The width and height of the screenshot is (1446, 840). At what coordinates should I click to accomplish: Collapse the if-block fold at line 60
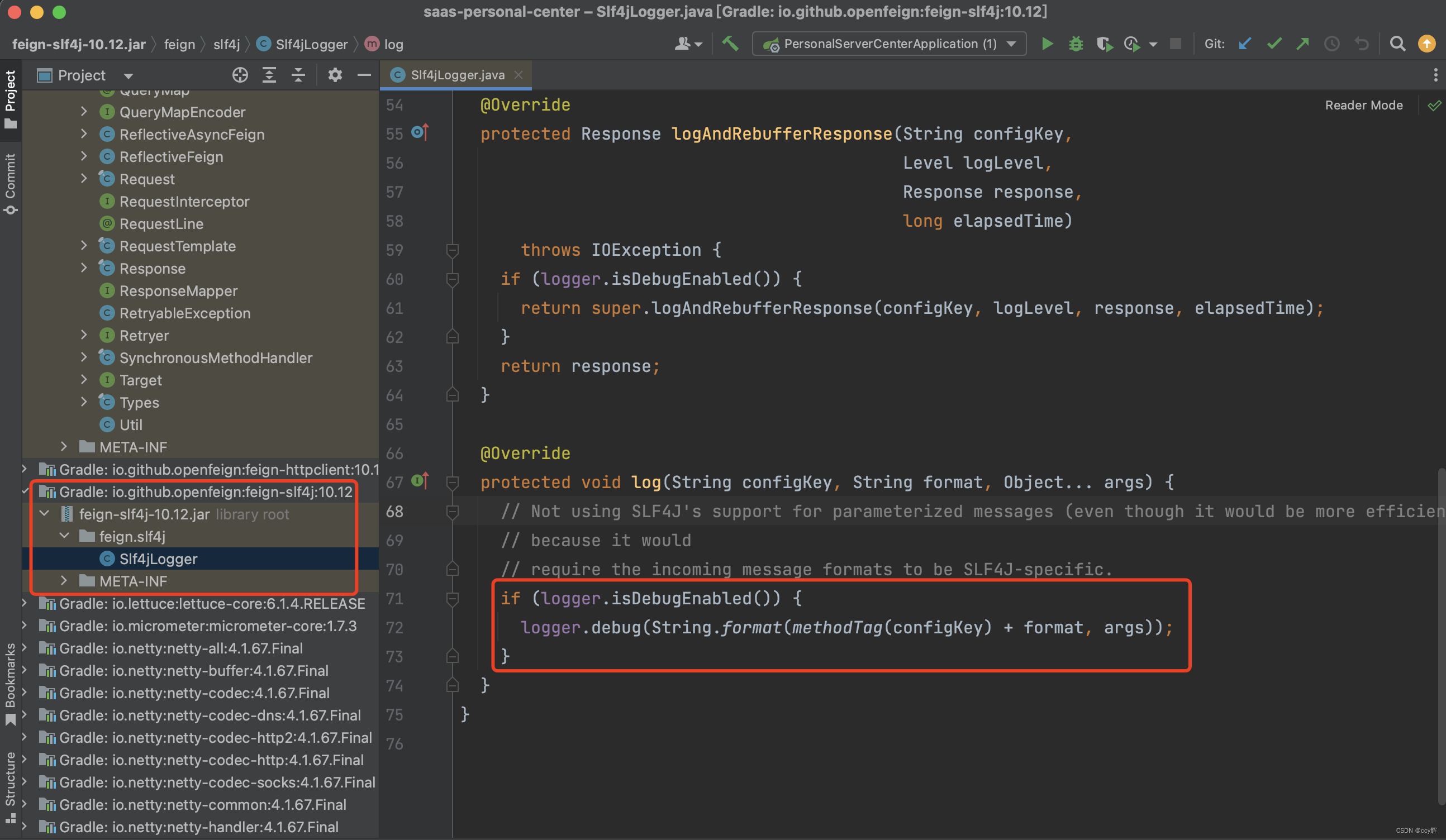click(452, 279)
